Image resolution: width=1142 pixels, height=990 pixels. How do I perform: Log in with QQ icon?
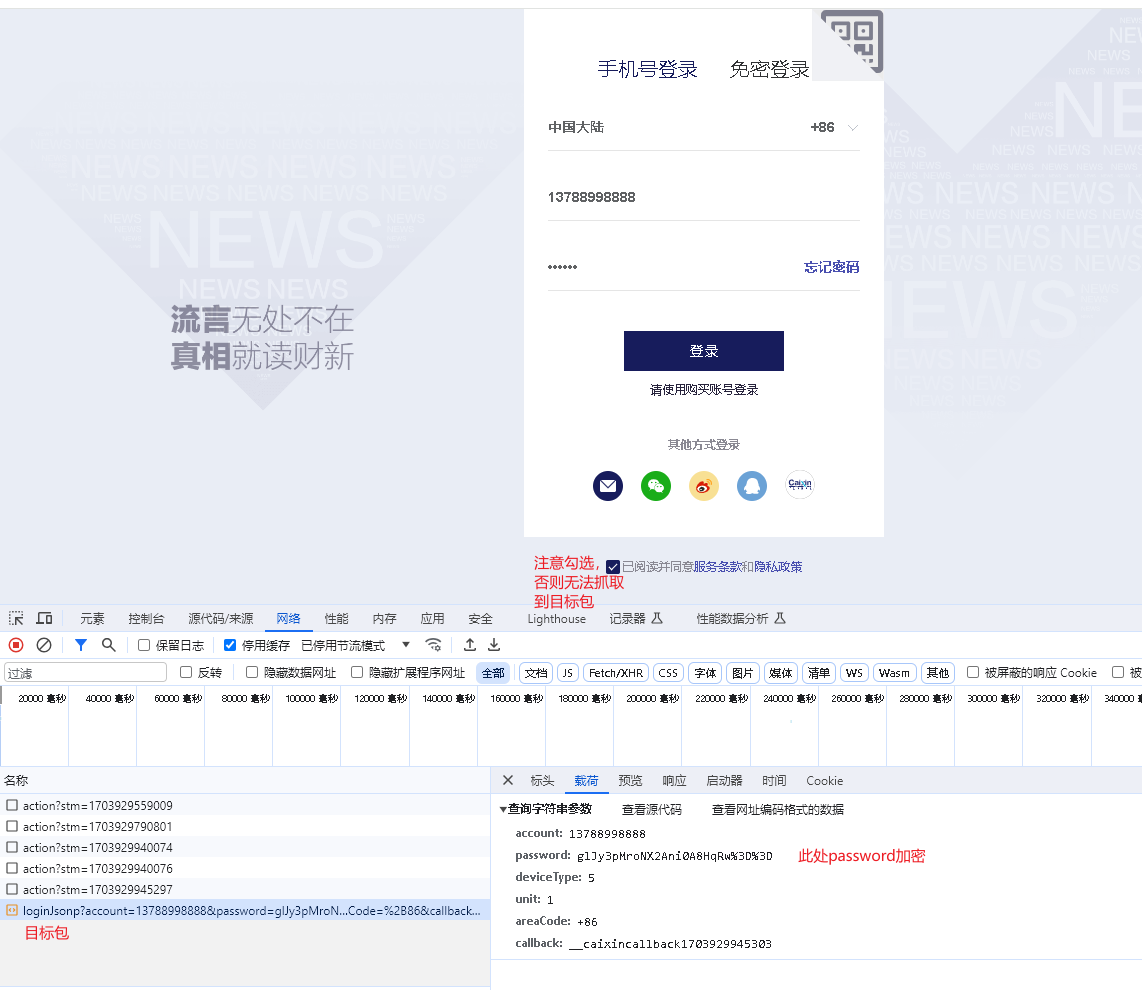tap(752, 485)
